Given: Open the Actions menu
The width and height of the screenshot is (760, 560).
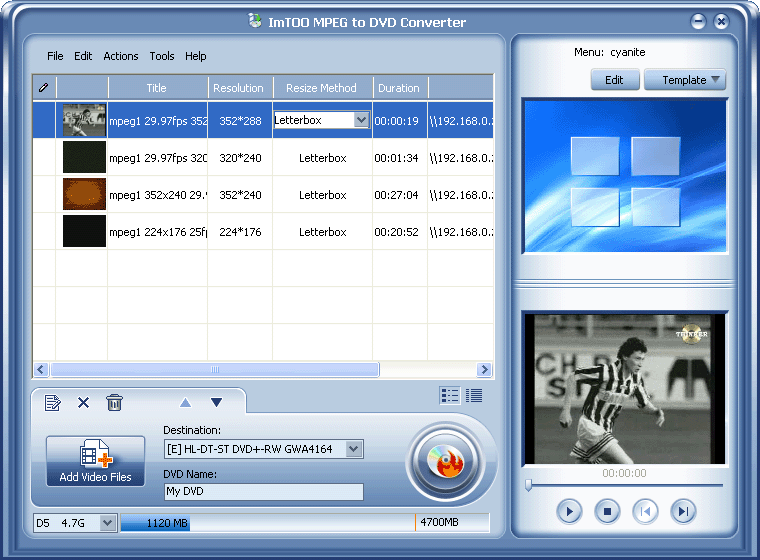Looking at the screenshot, I should pyautogui.click(x=121, y=56).
